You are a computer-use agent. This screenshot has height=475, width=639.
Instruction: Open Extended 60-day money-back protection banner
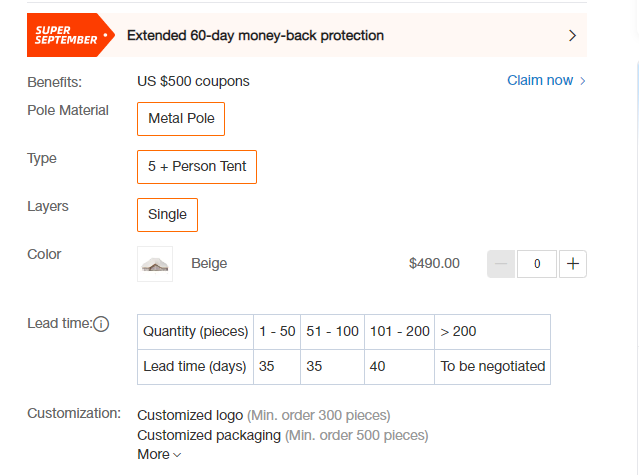pos(307,35)
